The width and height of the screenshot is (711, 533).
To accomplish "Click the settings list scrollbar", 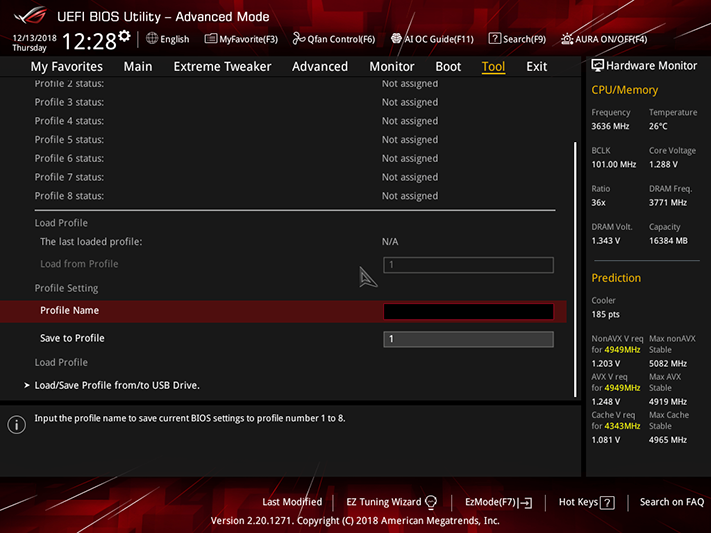I will pos(575,269).
